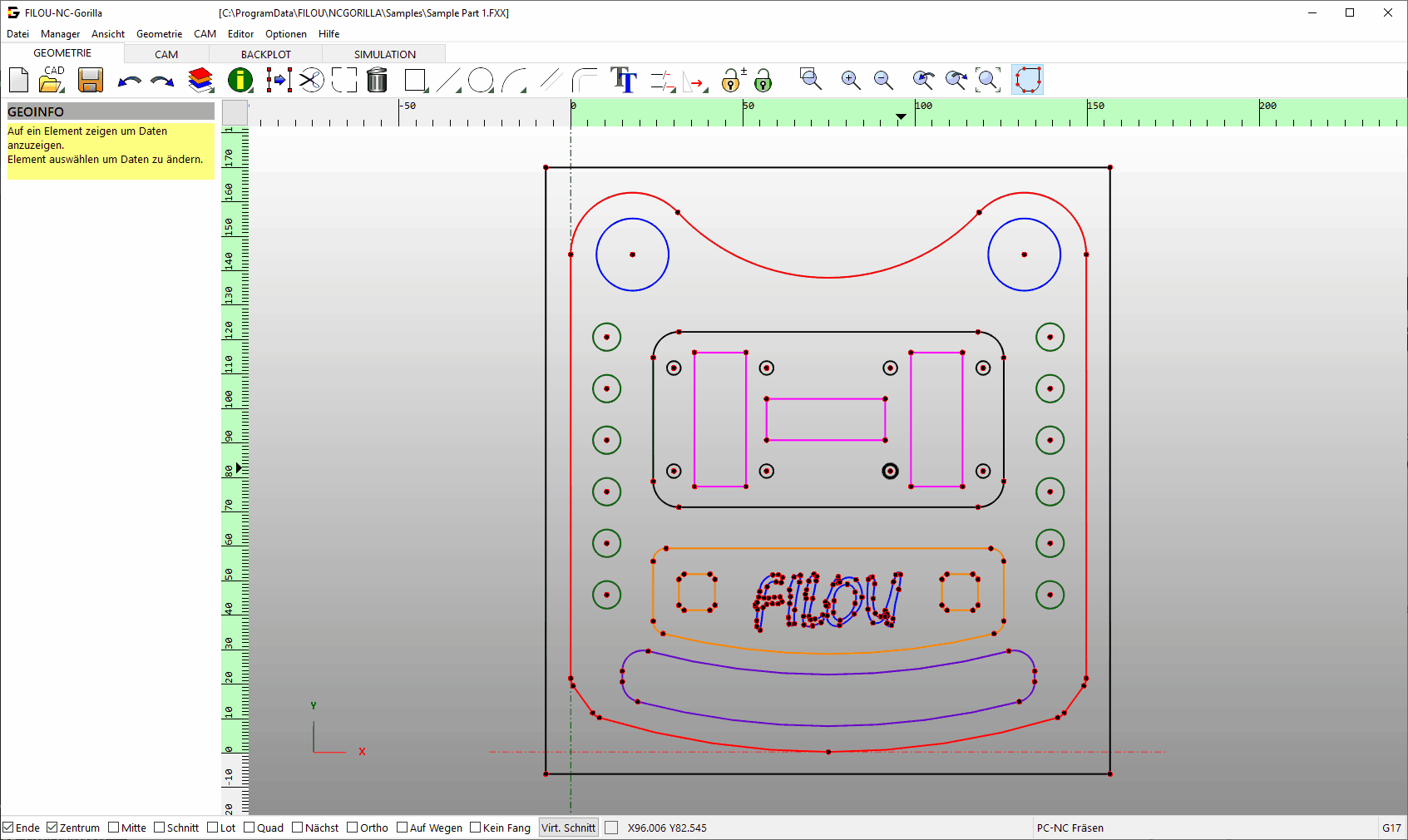Switch to the SIMULATION tab

coord(384,54)
